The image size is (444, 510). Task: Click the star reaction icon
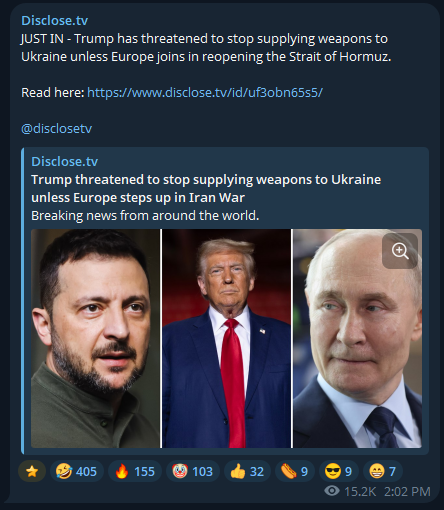click(32, 471)
